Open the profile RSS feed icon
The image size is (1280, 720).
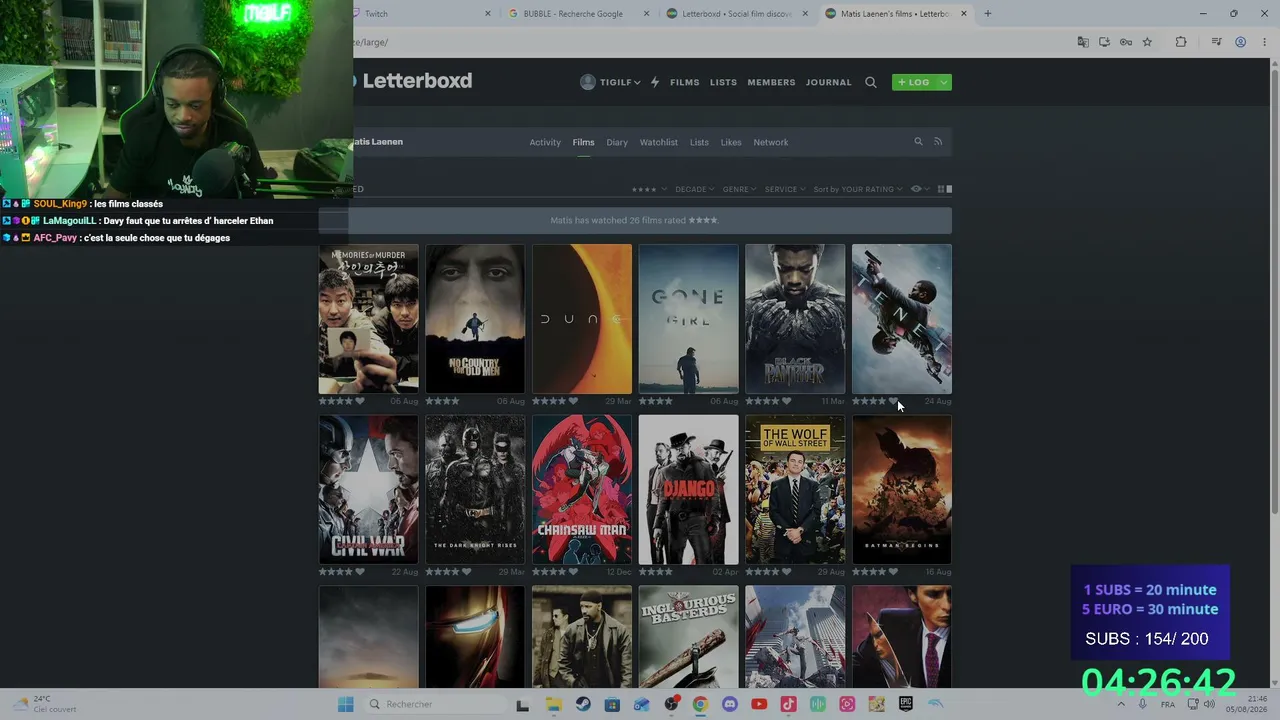click(938, 142)
